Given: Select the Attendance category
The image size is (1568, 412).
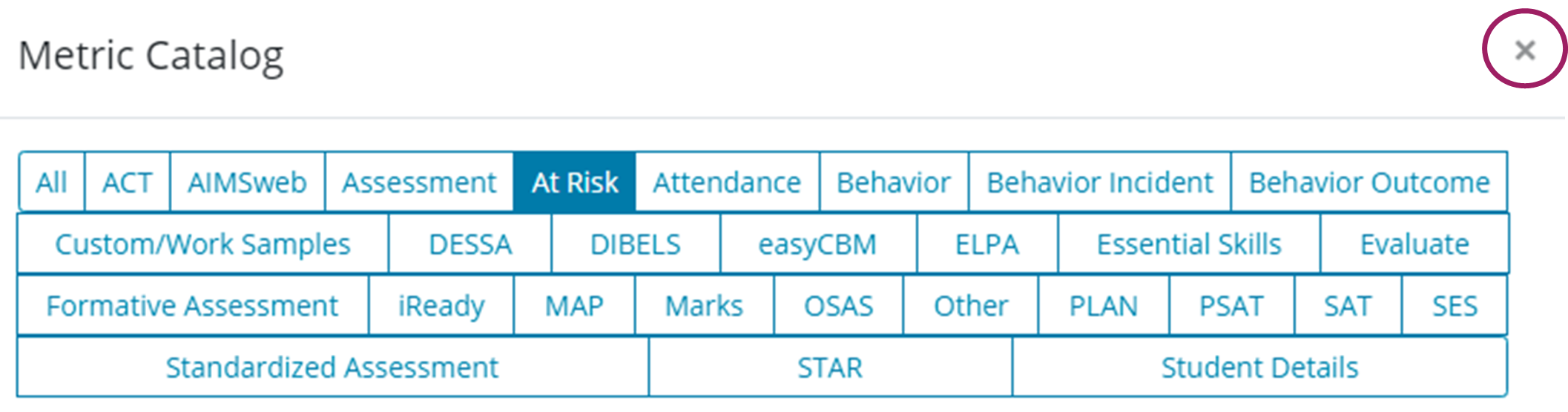Looking at the screenshot, I should (727, 183).
